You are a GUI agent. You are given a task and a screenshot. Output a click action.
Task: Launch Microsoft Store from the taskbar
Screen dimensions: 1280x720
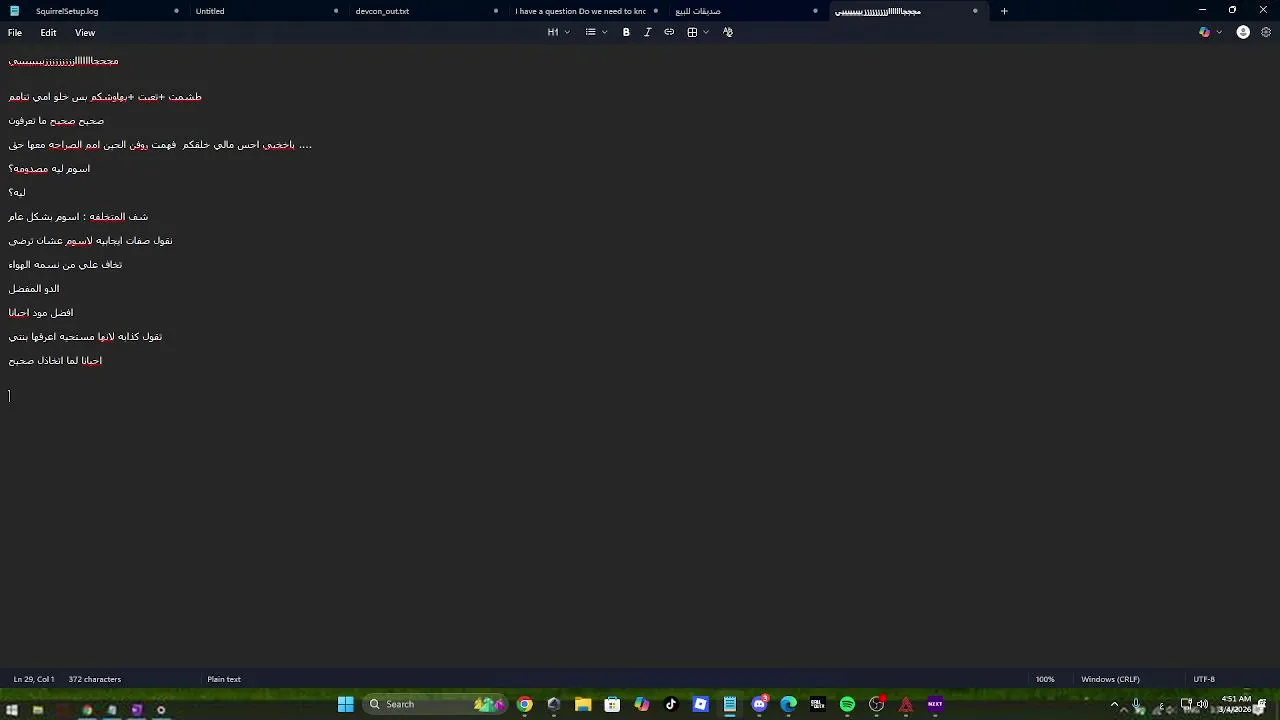[612, 704]
